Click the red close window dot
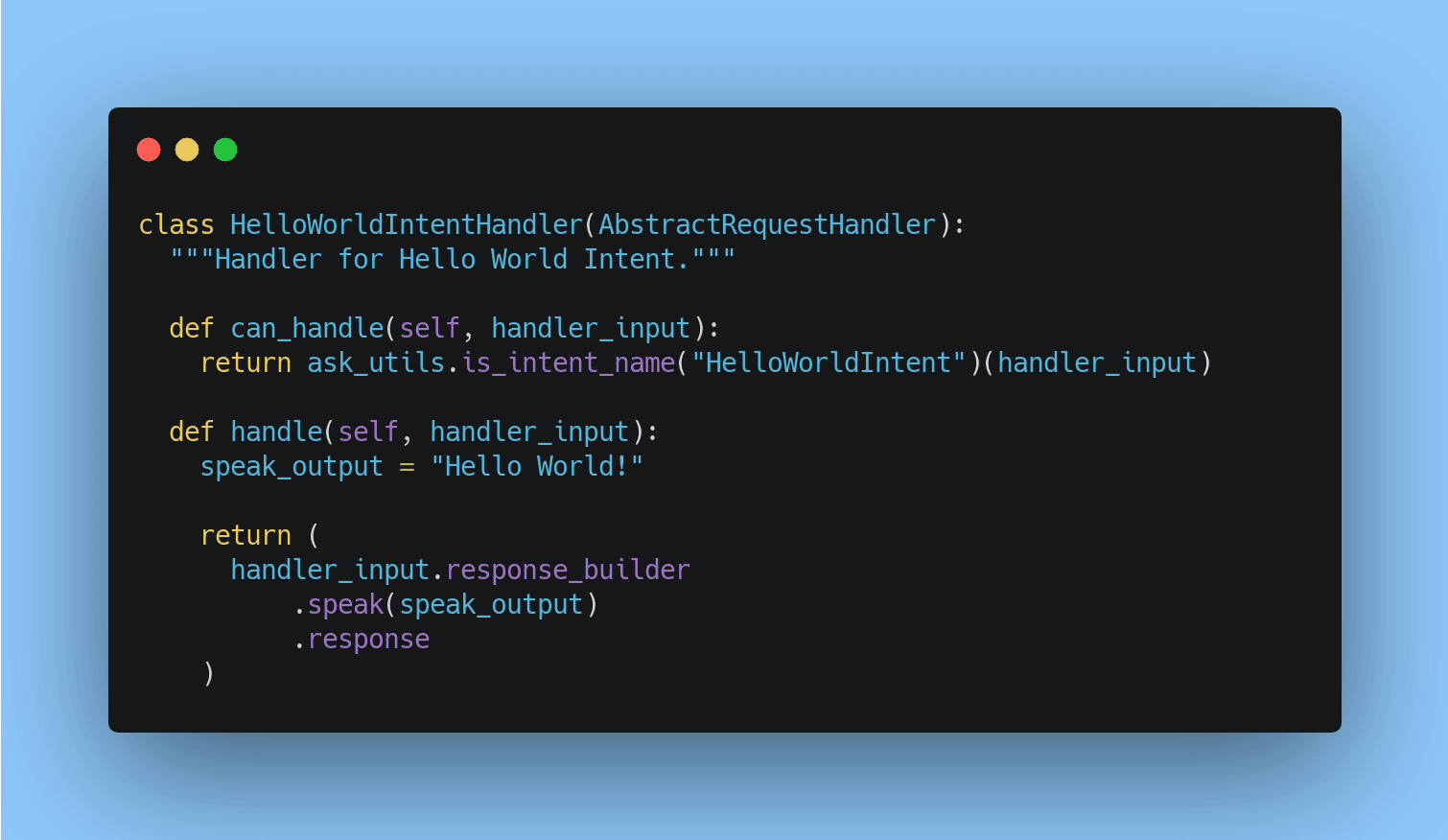 click(x=149, y=150)
